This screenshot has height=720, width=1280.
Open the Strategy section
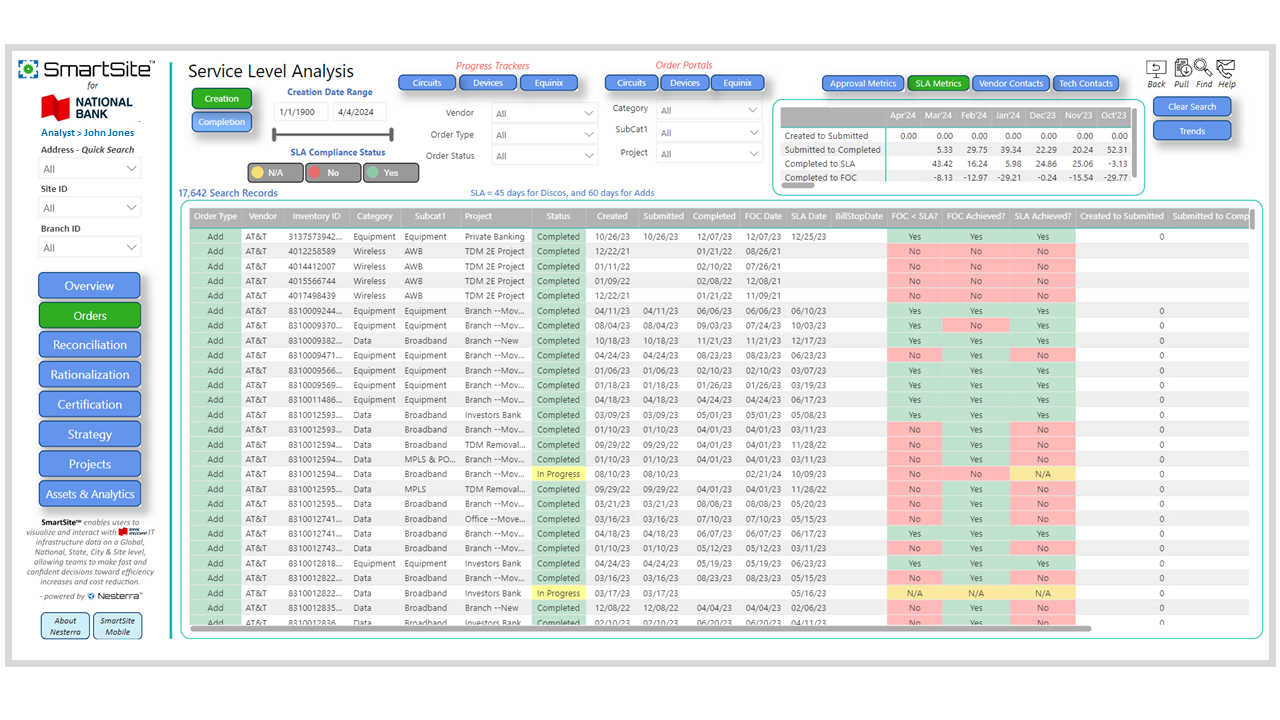89,434
